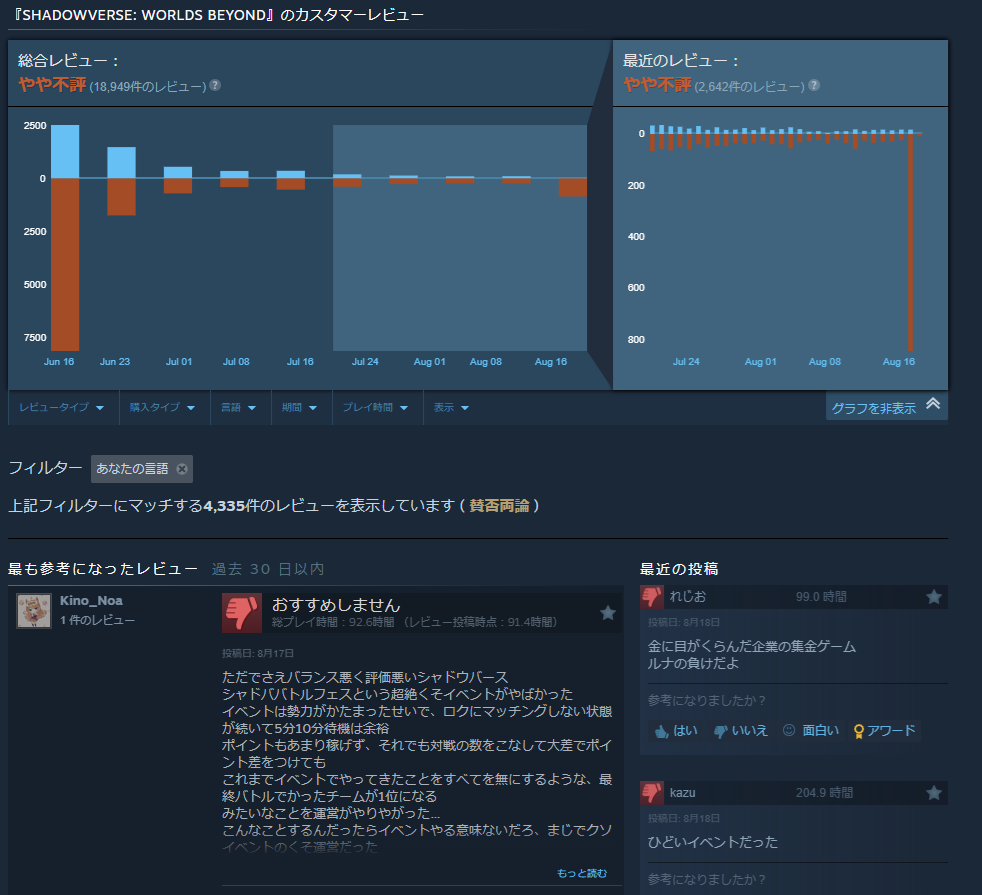Click the thumbs-down icon on Kino_Noa's review
The width and height of the screenshot is (982, 895).
click(242, 613)
